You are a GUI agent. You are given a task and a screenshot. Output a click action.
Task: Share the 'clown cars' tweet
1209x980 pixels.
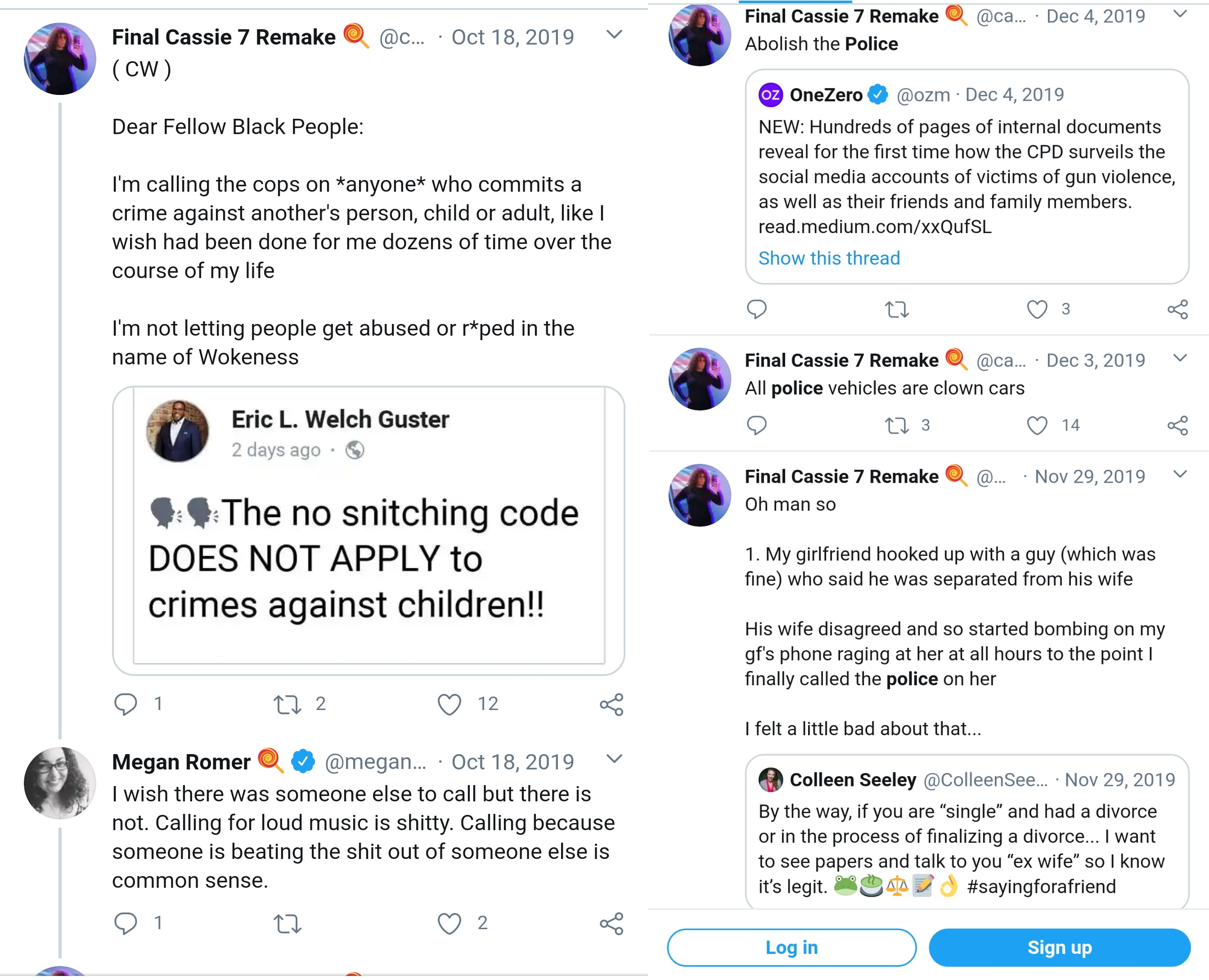coord(1178,425)
